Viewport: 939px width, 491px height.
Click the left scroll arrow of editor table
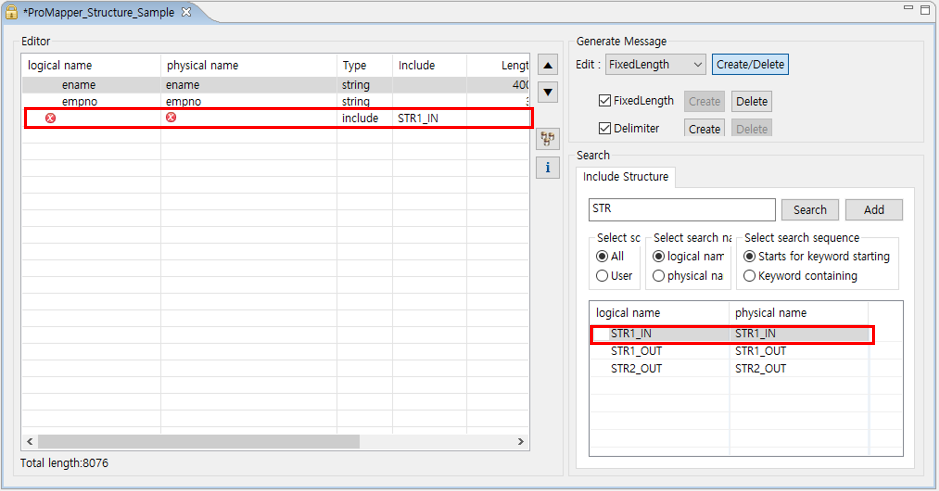click(29, 441)
